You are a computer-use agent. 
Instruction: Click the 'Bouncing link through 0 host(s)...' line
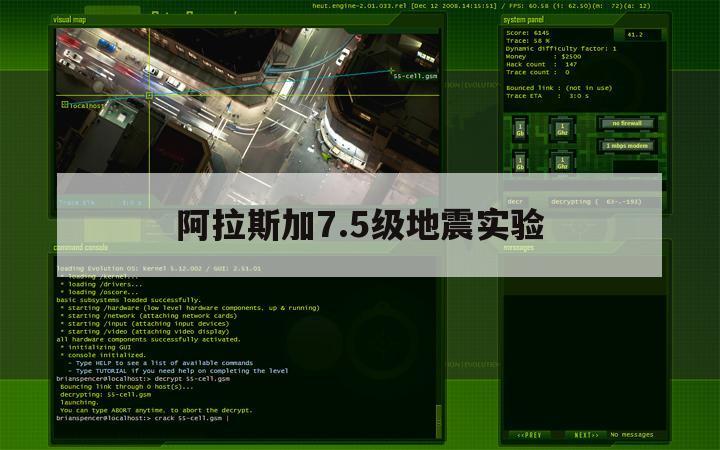pos(126,387)
